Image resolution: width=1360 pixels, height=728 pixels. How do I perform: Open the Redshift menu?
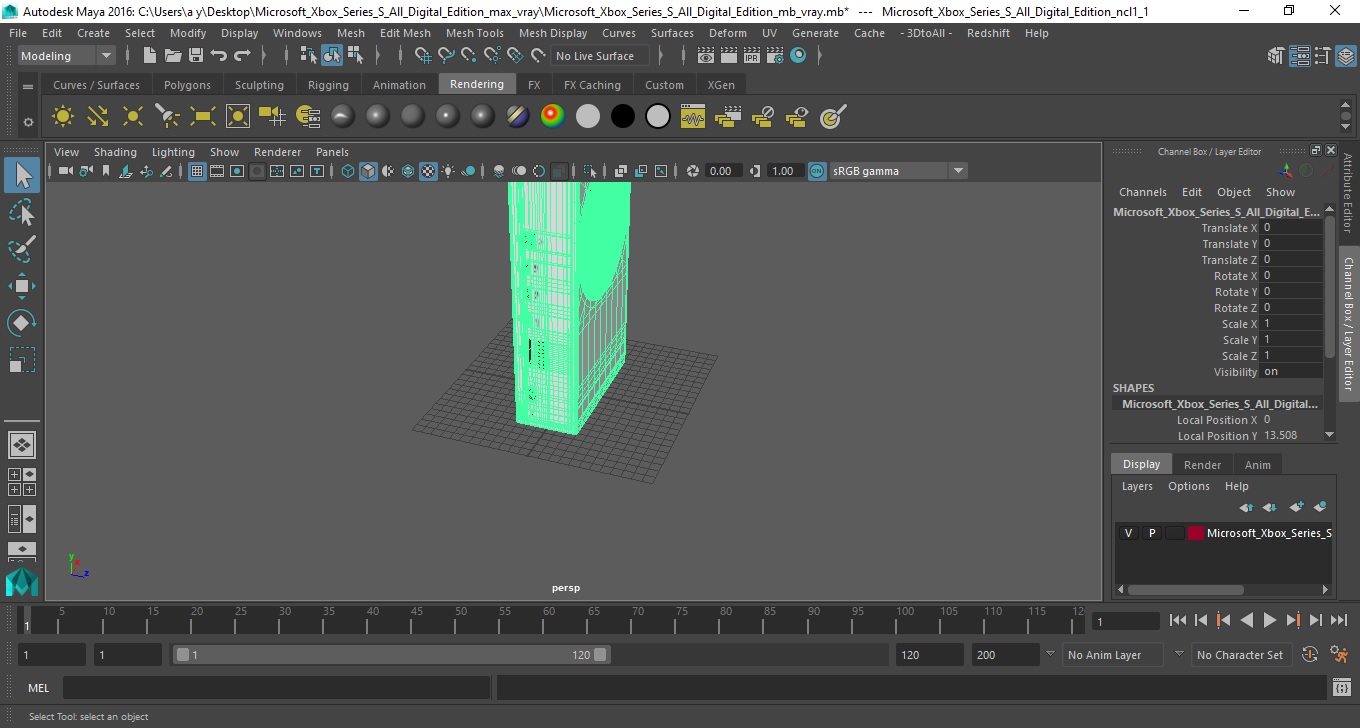click(989, 33)
